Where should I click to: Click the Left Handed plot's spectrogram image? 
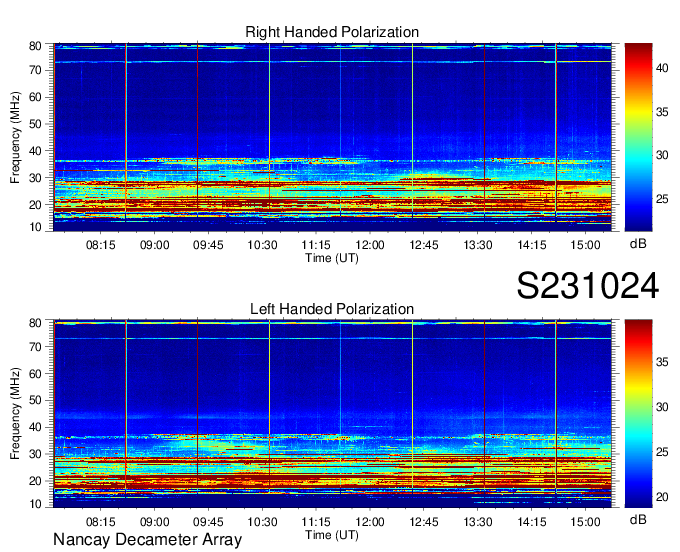tap(332, 414)
